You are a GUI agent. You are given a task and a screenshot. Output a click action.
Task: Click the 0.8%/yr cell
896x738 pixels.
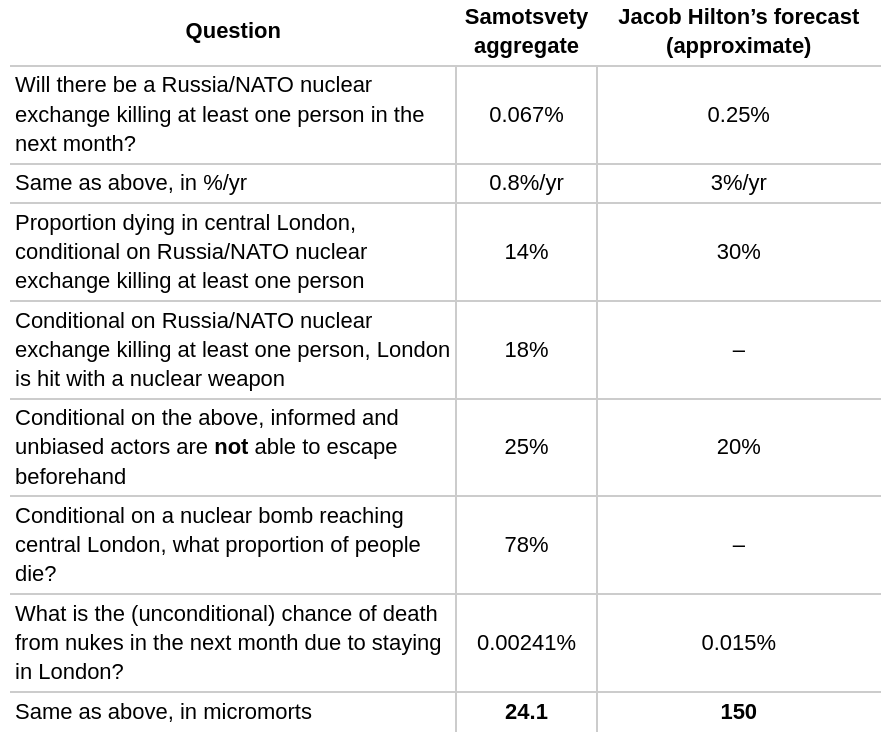tap(526, 183)
